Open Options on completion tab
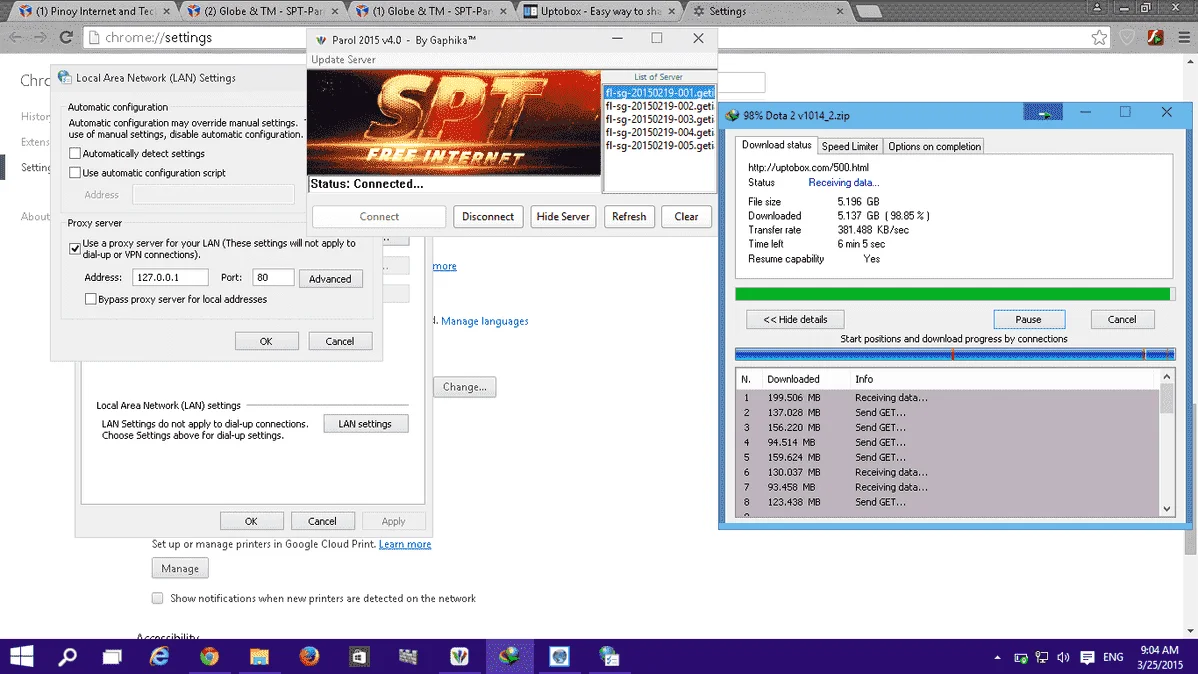 [934, 146]
